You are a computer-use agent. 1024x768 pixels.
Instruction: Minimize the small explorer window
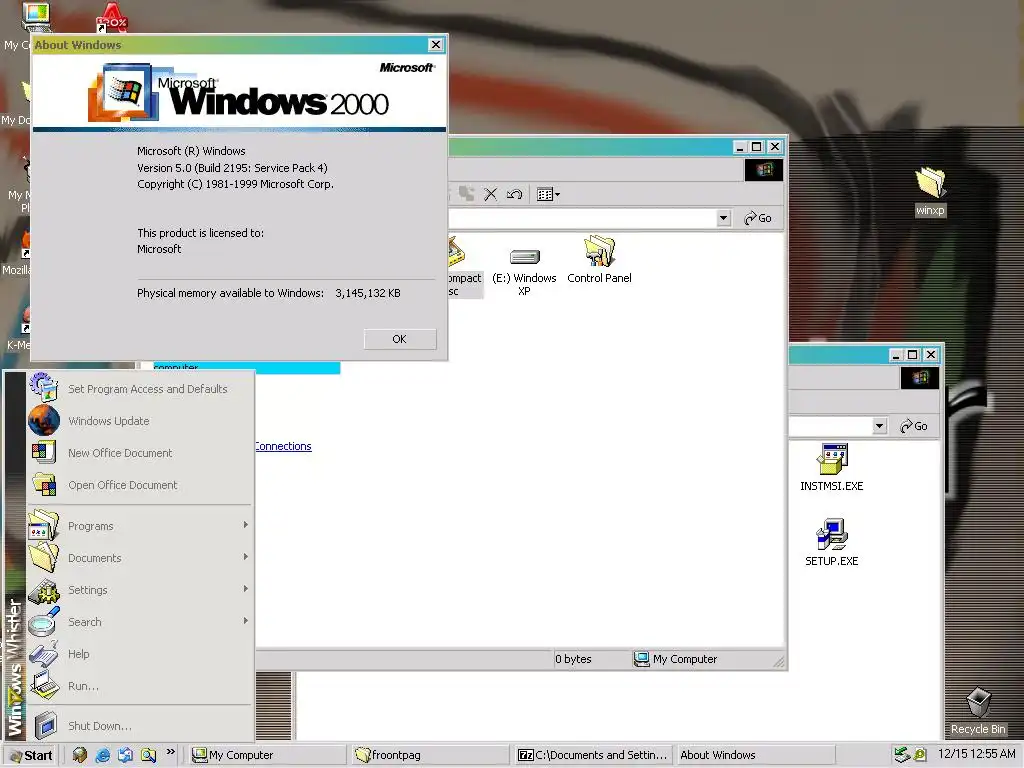[x=896, y=355]
